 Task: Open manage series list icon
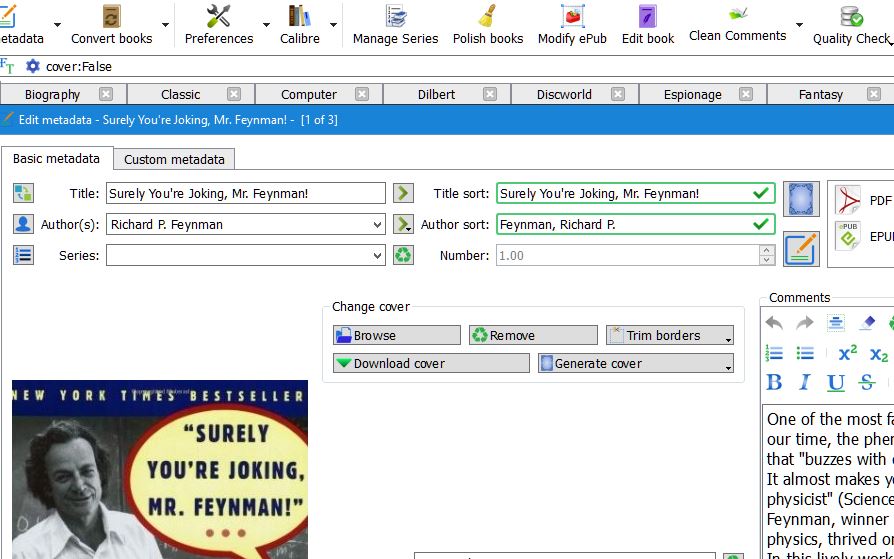[x=23, y=255]
